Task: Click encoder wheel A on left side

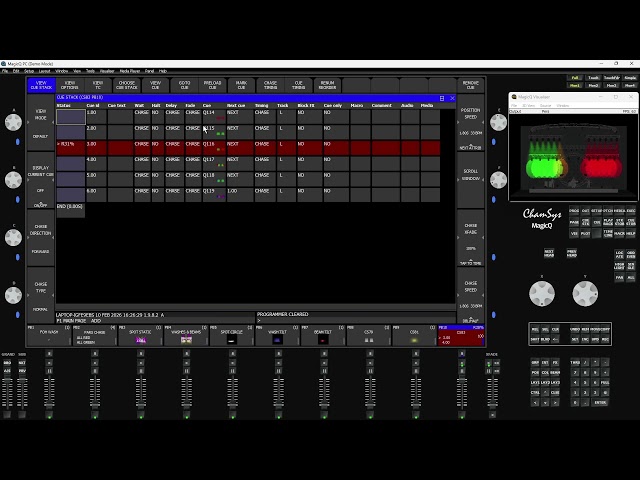Action: [x=13, y=122]
